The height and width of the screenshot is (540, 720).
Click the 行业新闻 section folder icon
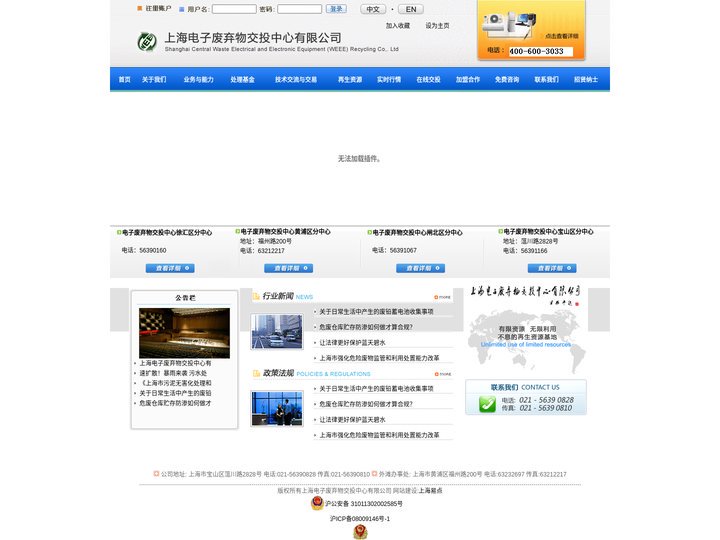[x=256, y=296]
